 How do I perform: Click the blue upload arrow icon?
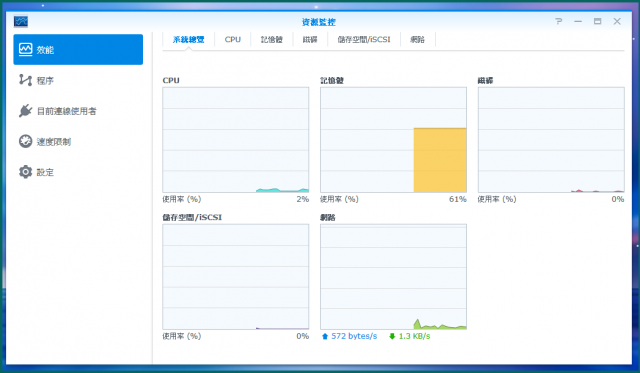325,336
